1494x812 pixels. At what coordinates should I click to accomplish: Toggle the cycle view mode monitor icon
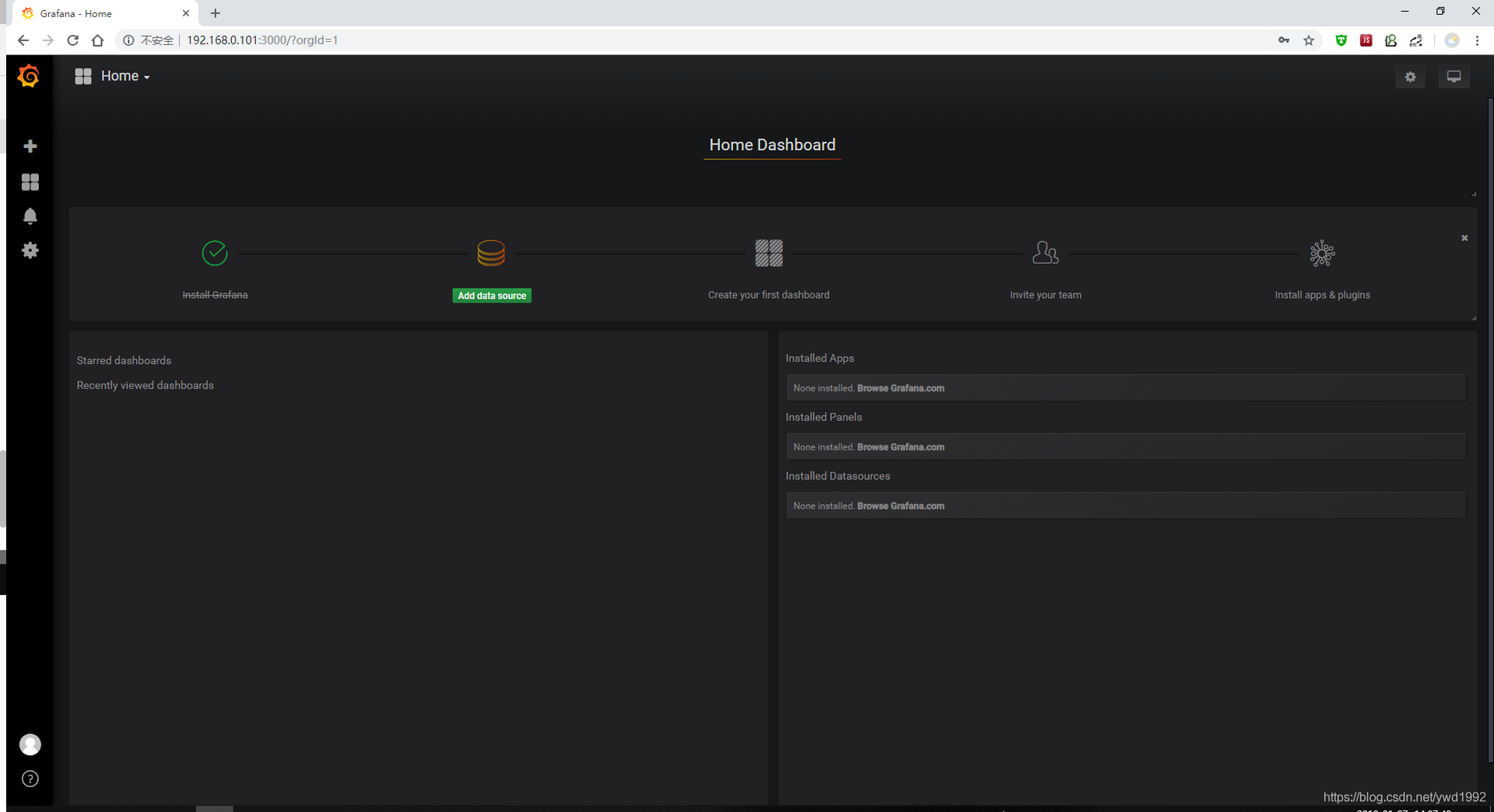pos(1453,77)
